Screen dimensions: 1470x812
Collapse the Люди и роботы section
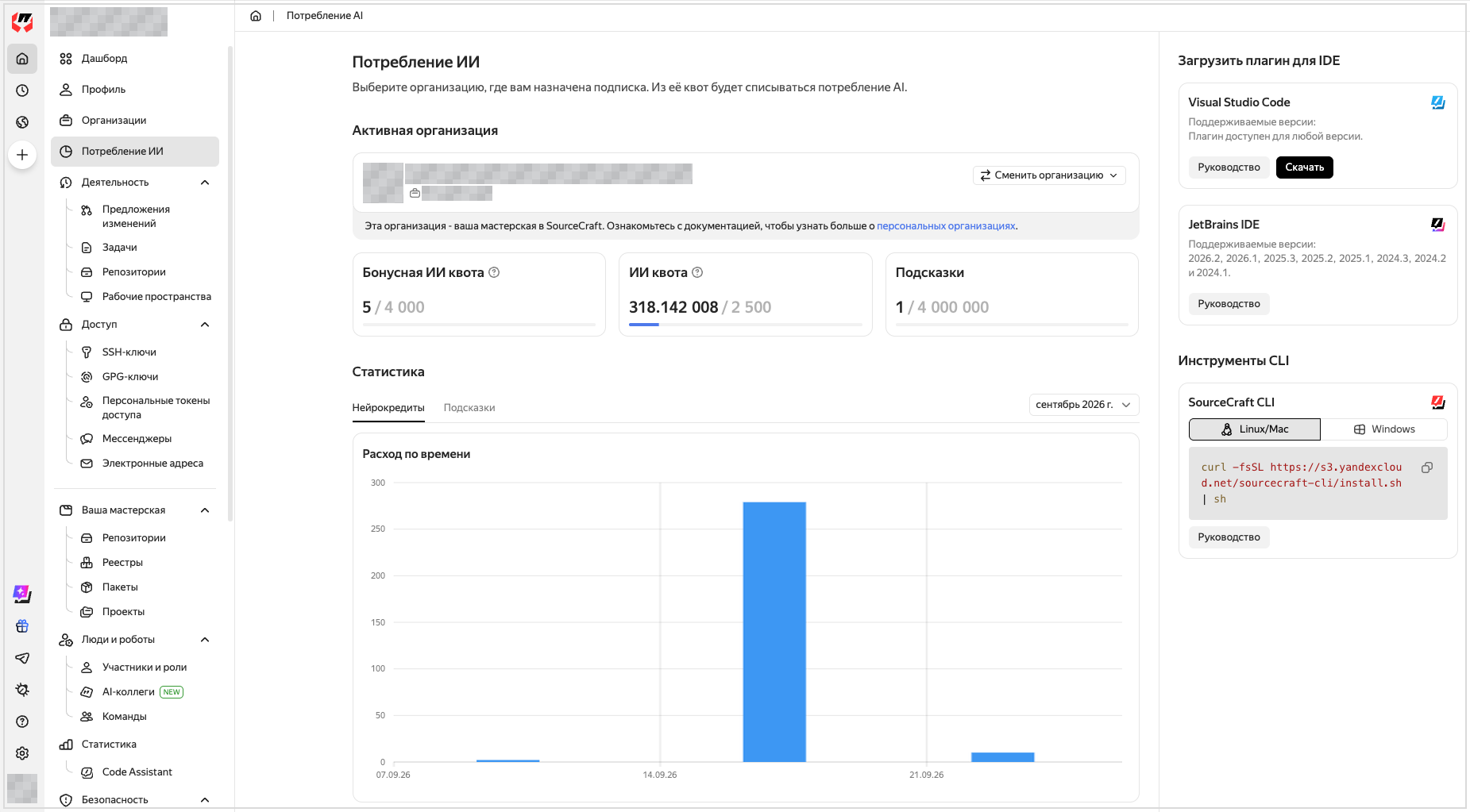click(x=205, y=640)
